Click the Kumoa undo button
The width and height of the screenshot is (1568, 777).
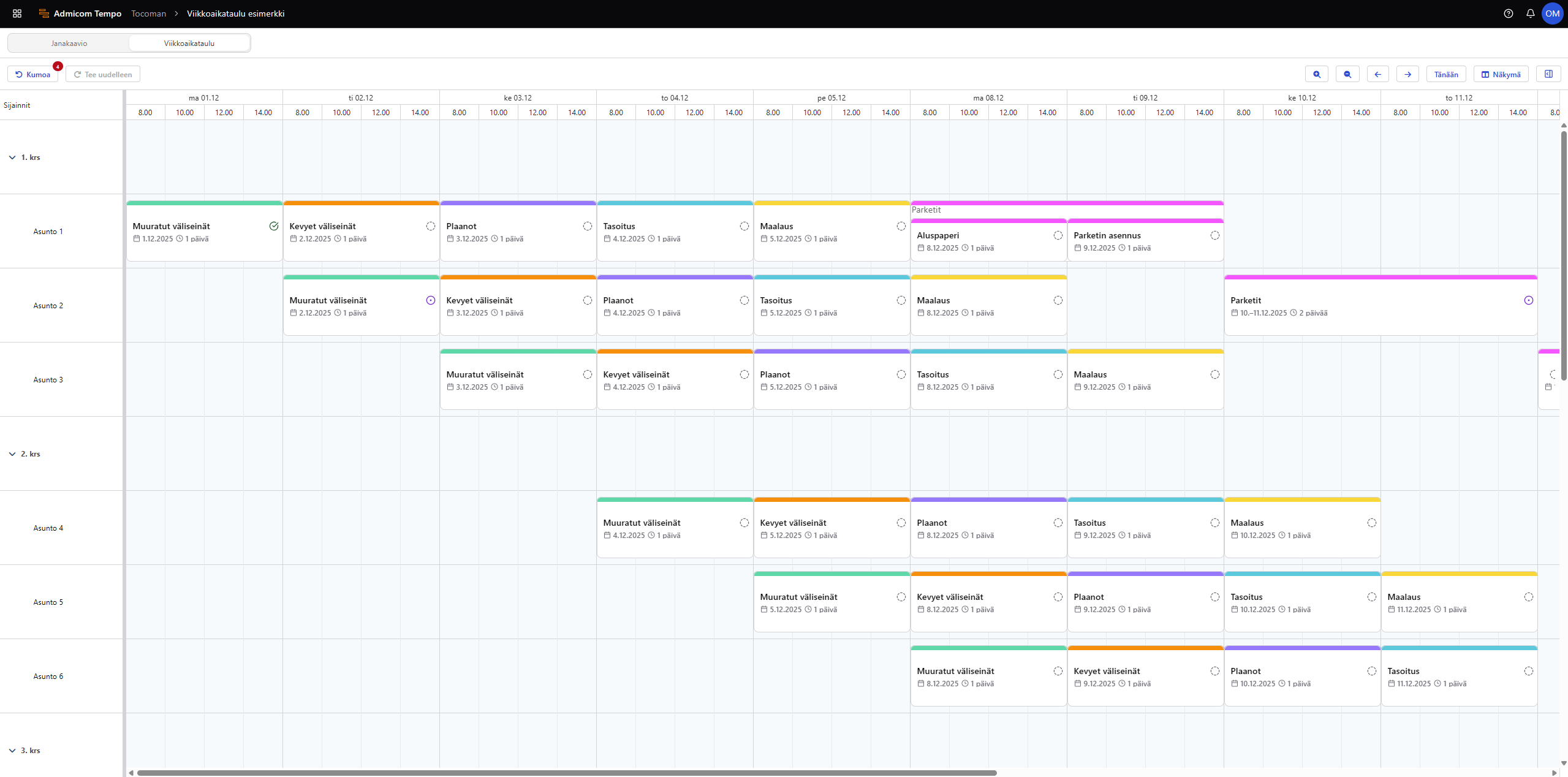[33, 74]
